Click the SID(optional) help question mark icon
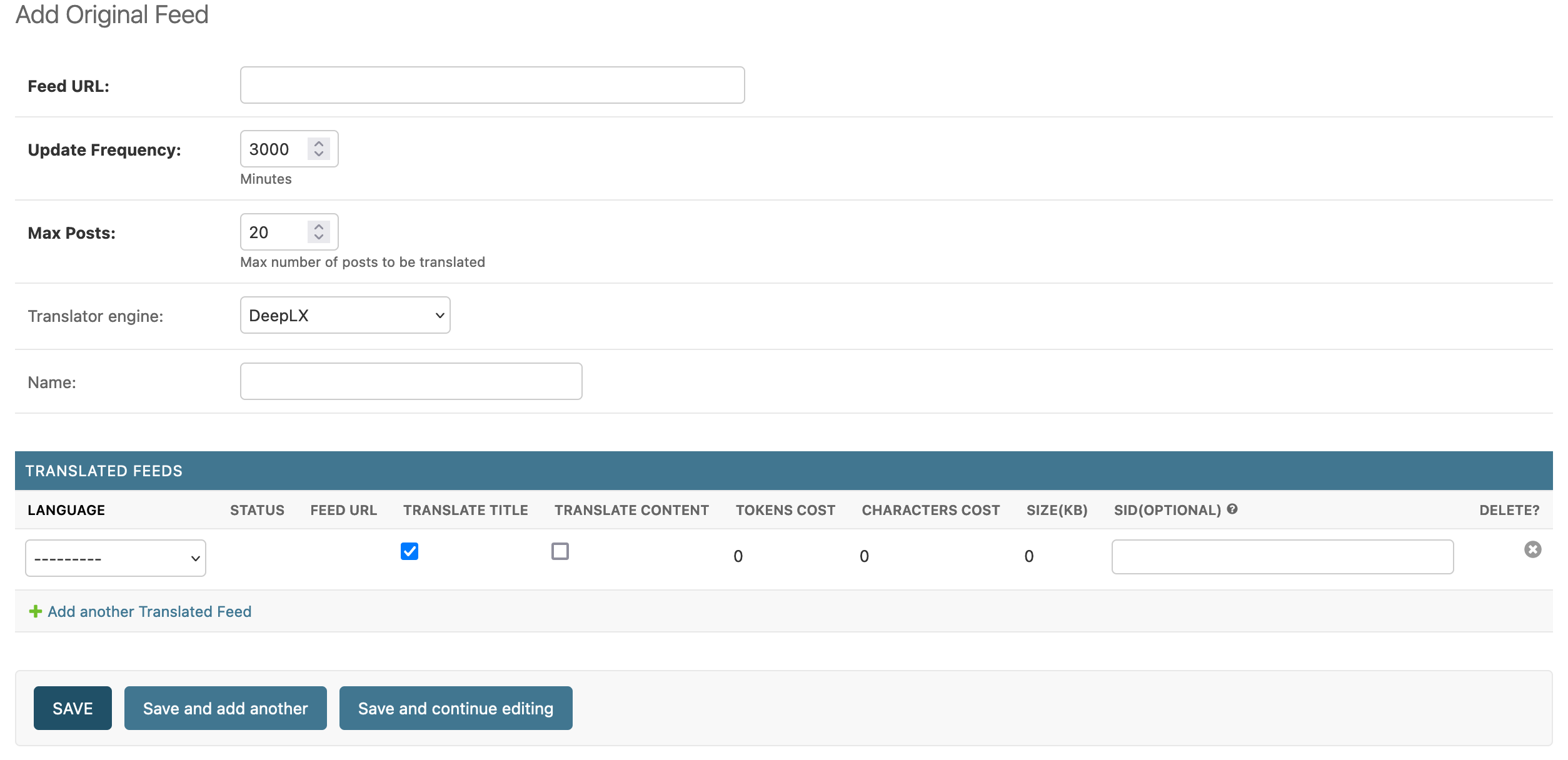1568x760 pixels. pos(1232,509)
